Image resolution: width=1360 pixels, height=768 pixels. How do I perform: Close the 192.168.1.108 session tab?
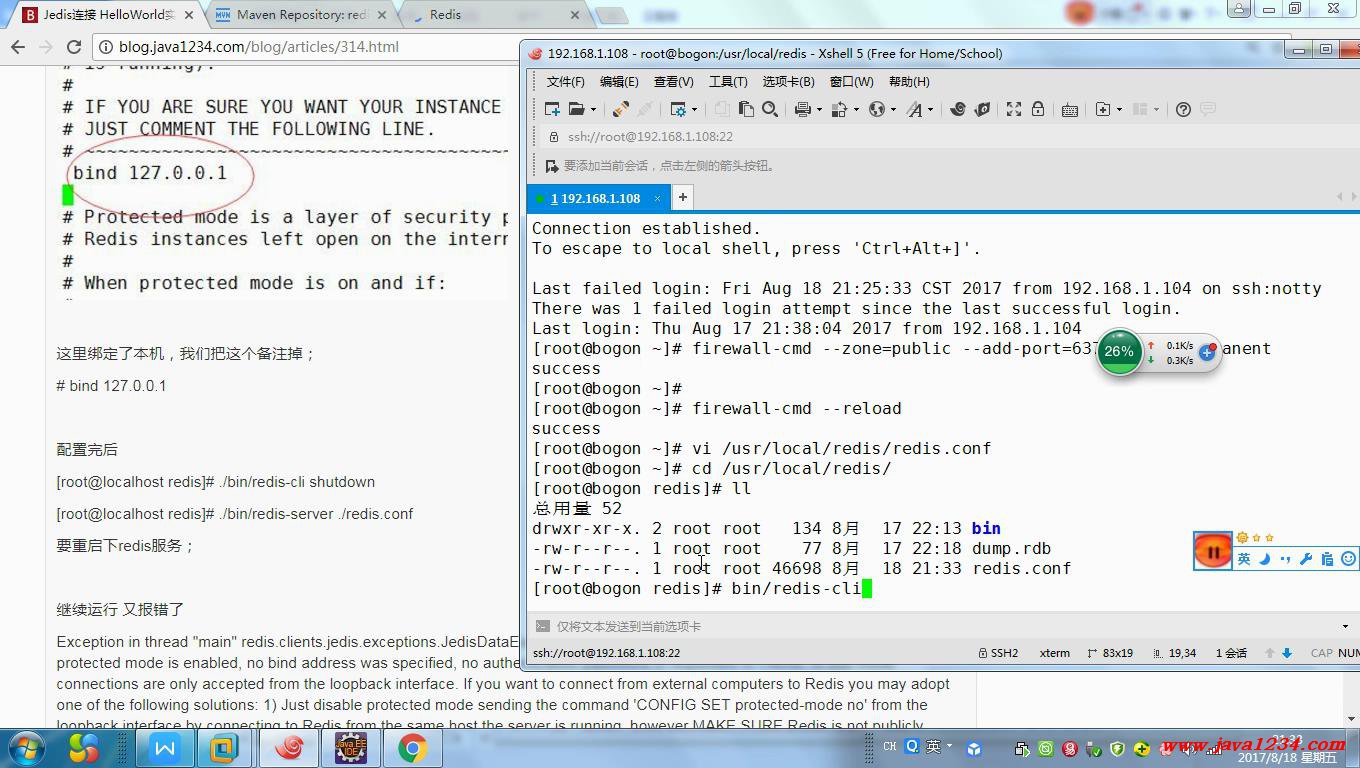657,198
